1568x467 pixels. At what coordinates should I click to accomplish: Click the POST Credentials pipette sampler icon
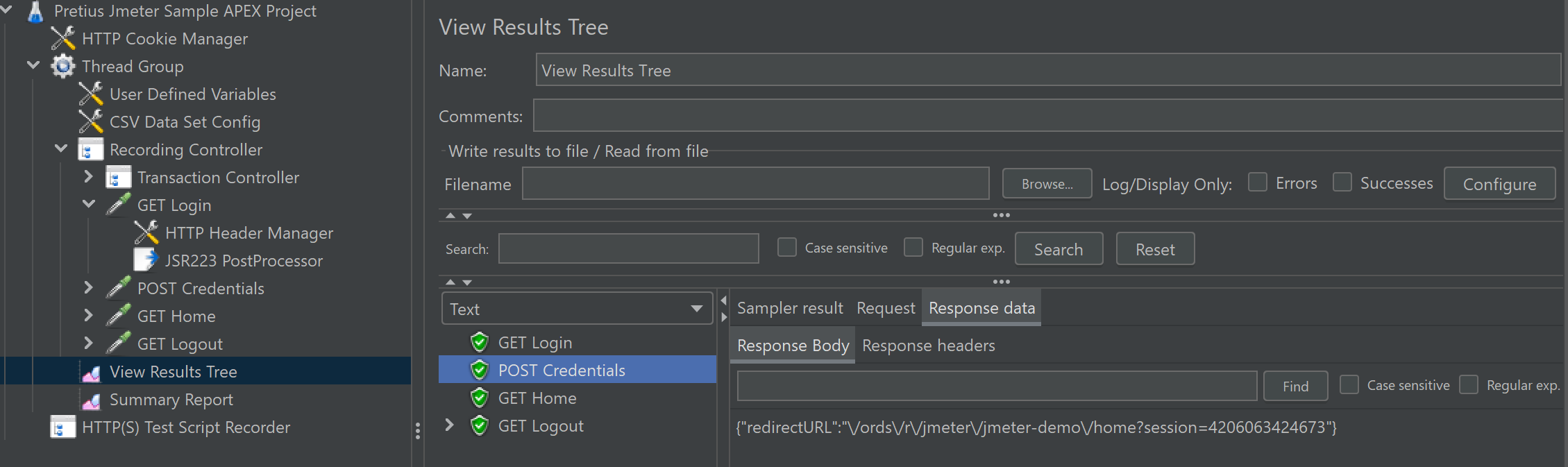tap(119, 288)
